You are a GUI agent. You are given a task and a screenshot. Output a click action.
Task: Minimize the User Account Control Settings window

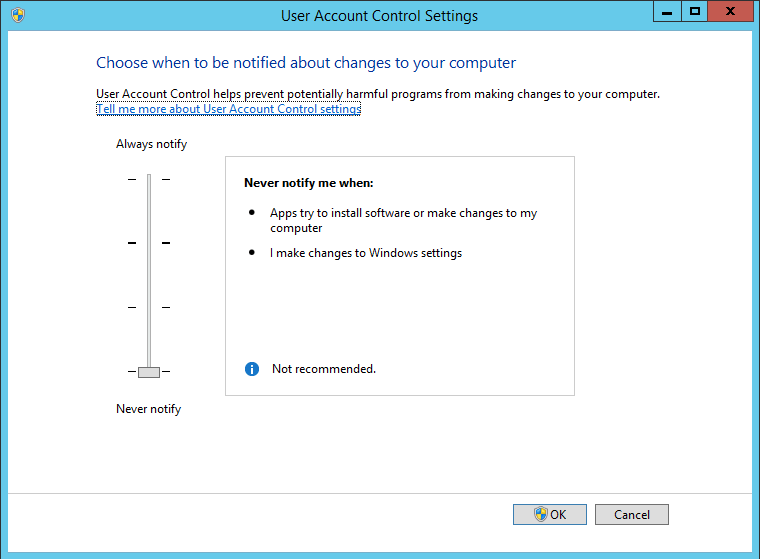(666, 12)
